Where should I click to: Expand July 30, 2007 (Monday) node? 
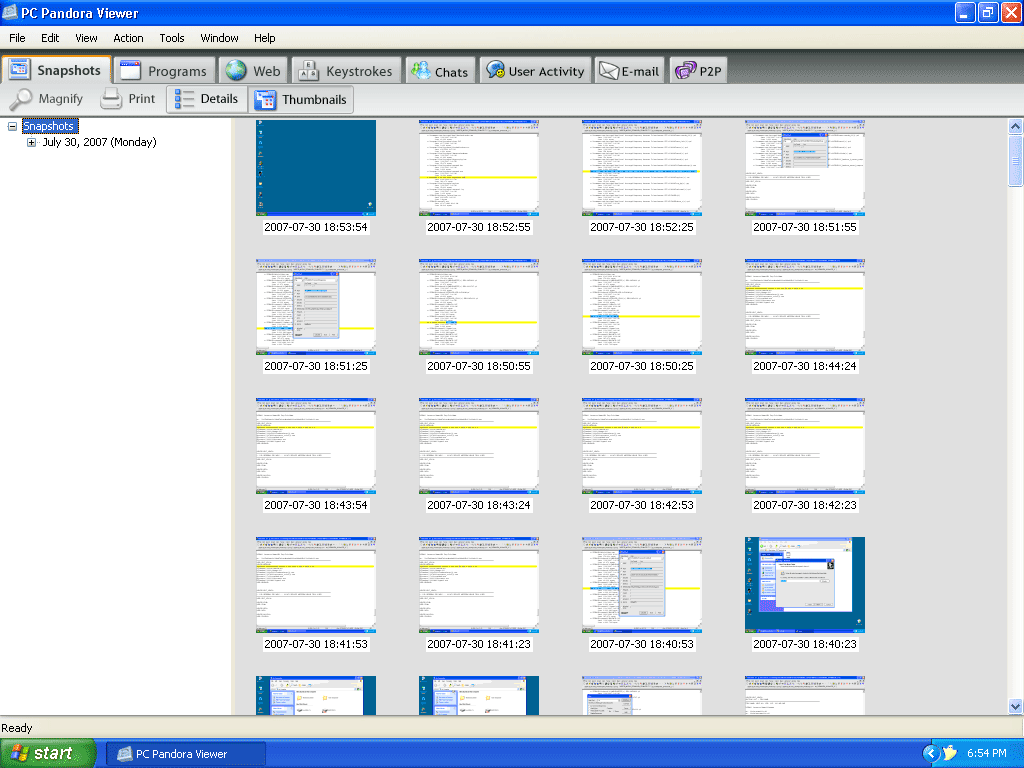(31, 143)
